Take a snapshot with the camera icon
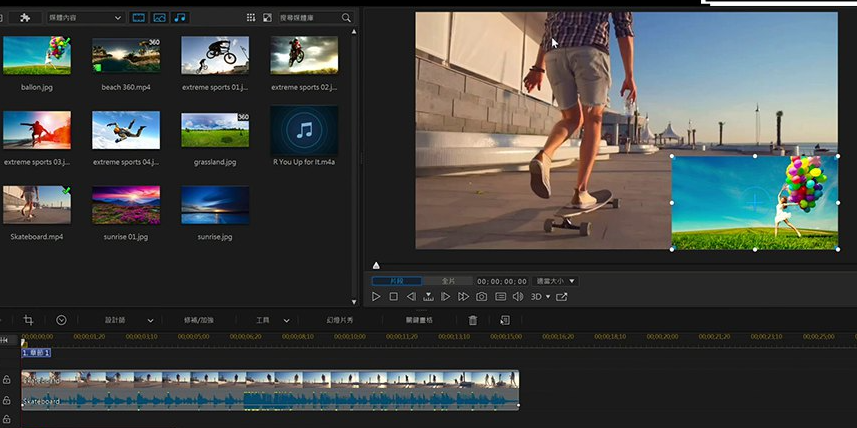The width and height of the screenshot is (857, 428). point(481,297)
